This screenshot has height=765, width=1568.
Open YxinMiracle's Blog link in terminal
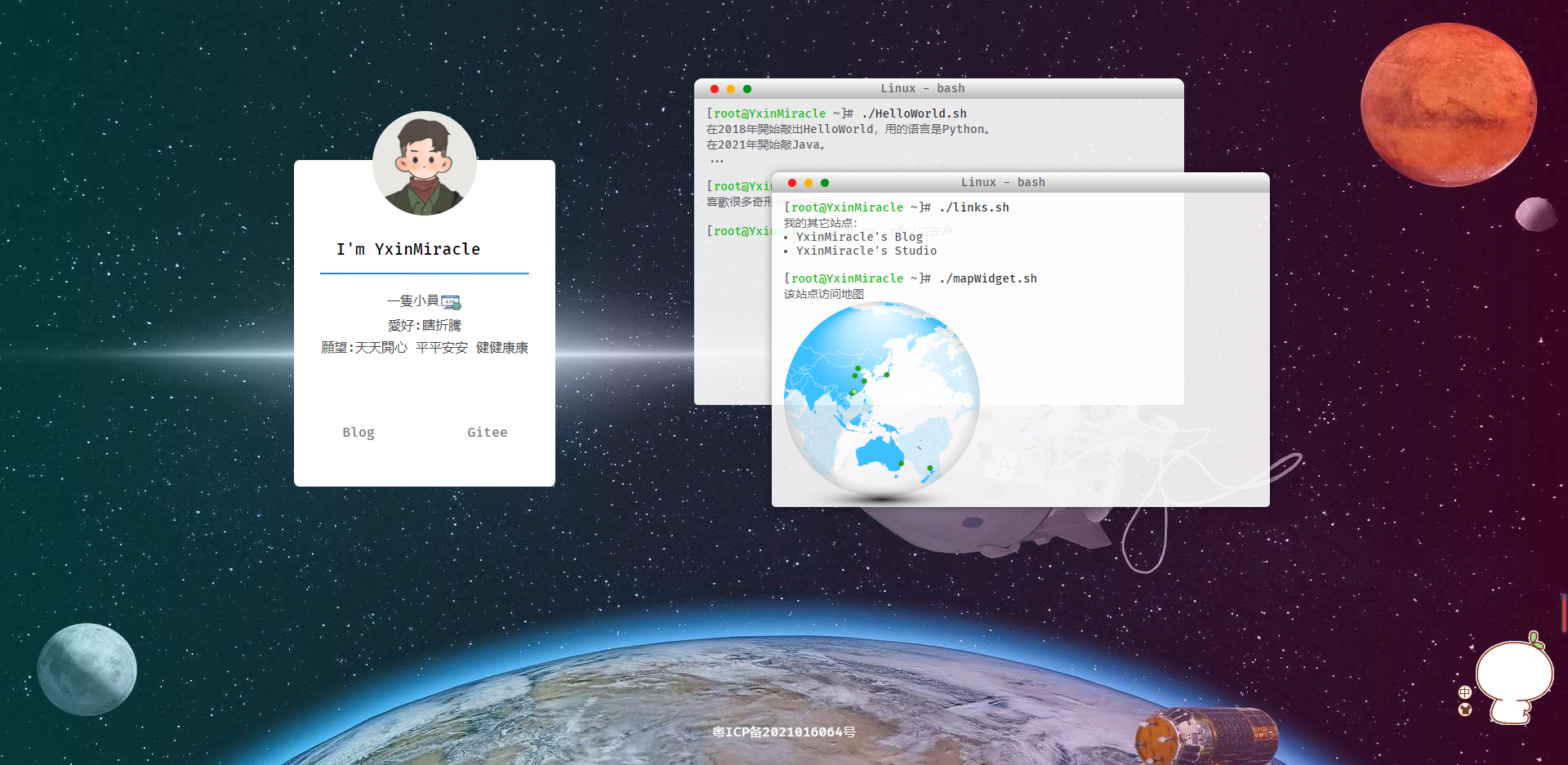(859, 237)
